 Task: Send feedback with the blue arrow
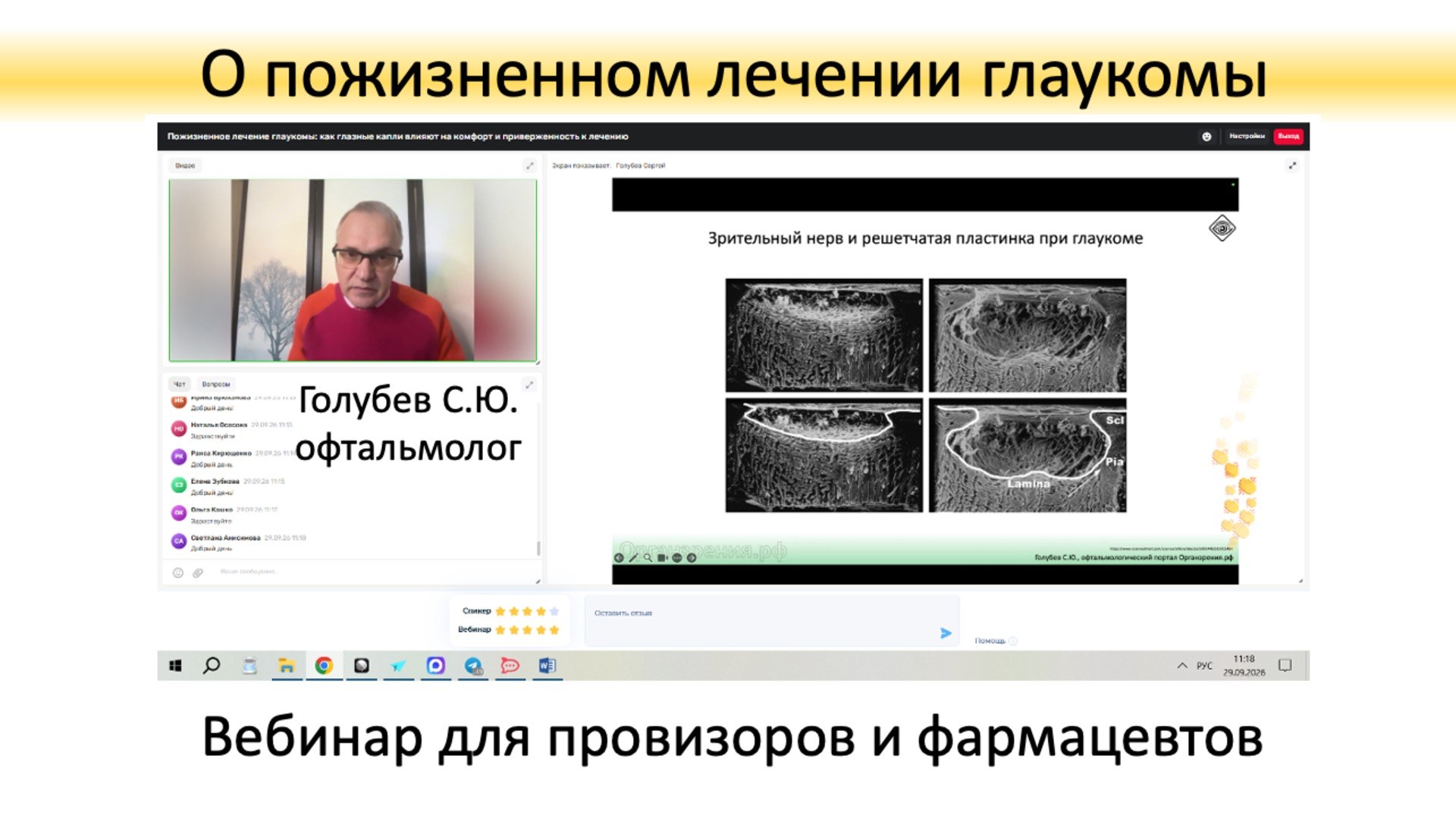pyautogui.click(x=946, y=633)
